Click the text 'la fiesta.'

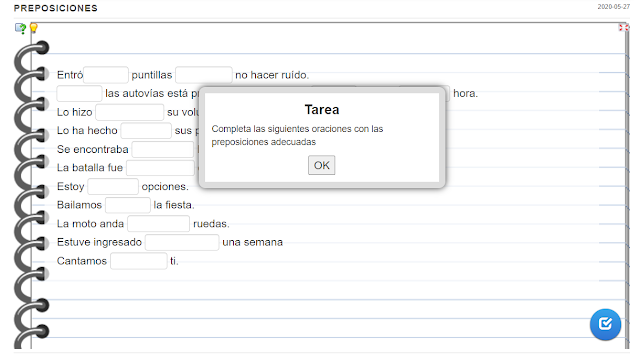(x=174, y=205)
